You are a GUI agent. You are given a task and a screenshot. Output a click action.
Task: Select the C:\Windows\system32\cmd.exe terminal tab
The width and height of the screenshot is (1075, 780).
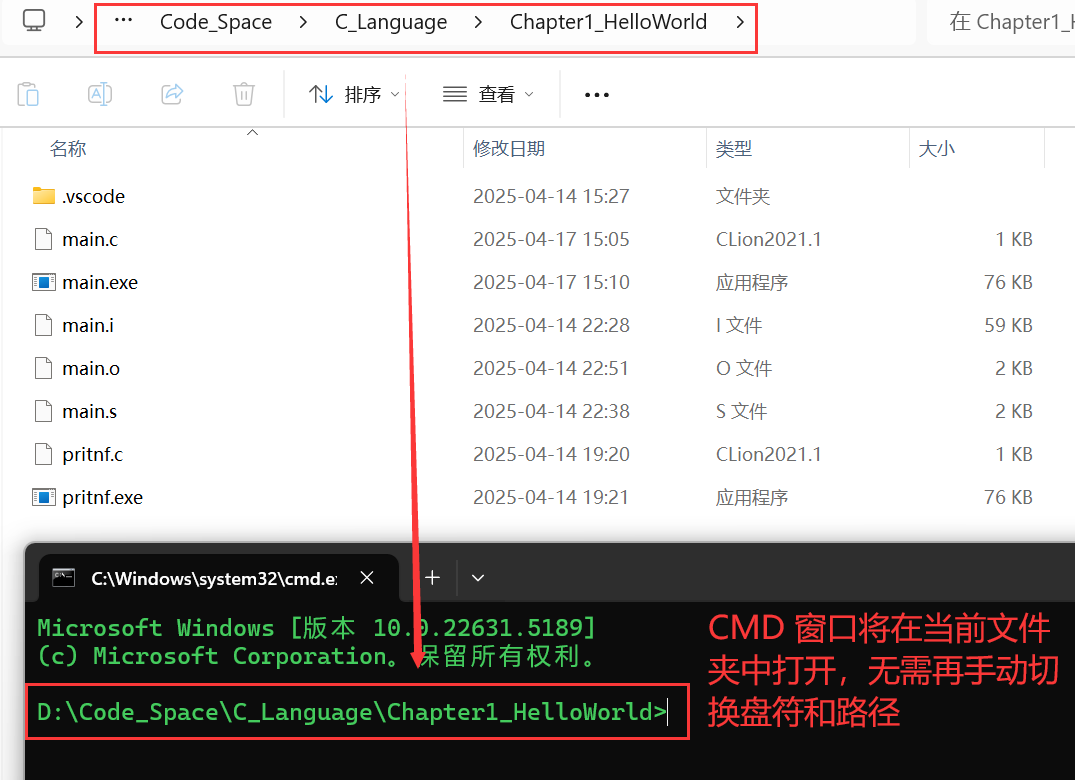pos(219,578)
